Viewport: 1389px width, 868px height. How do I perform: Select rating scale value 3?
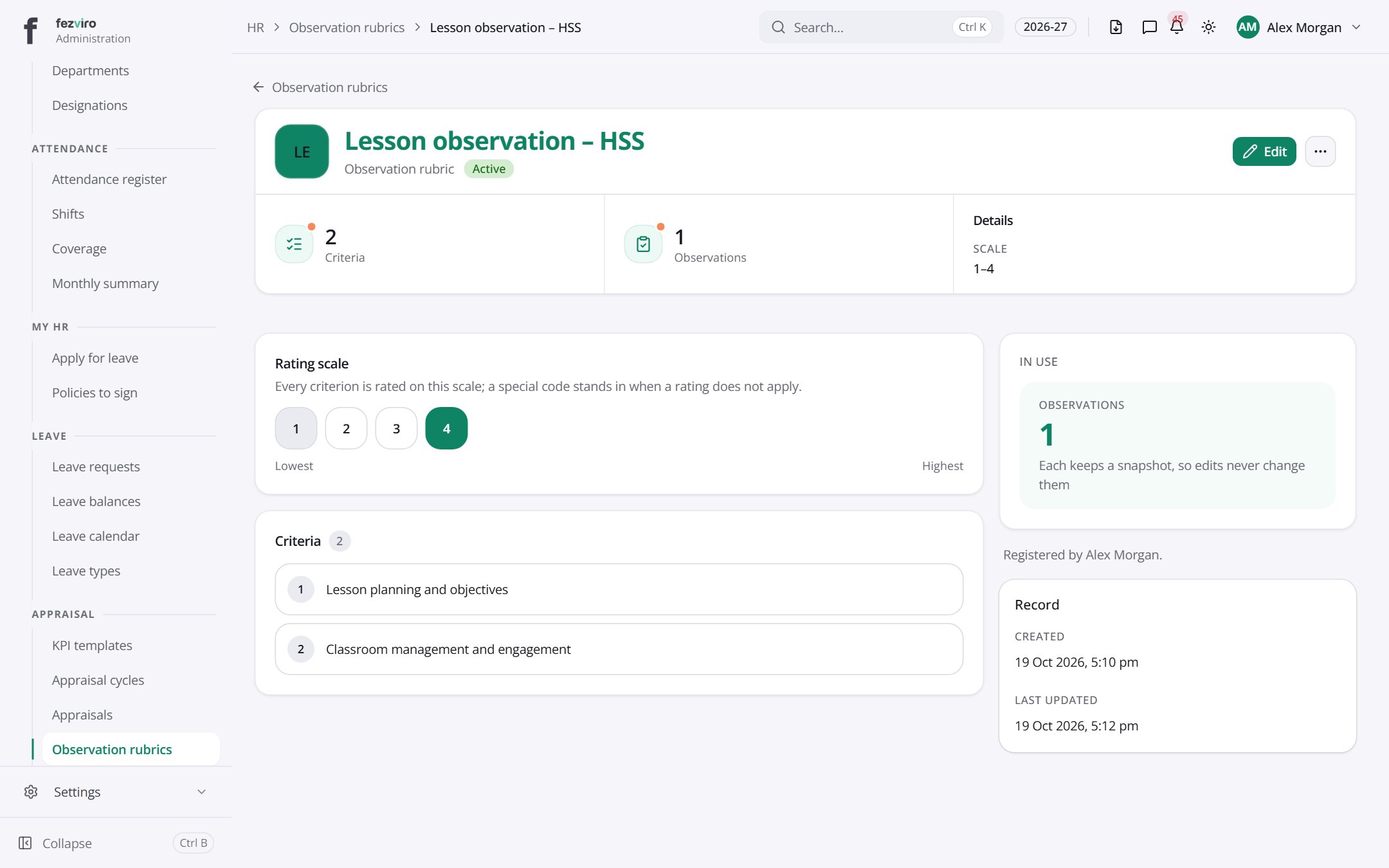396,428
